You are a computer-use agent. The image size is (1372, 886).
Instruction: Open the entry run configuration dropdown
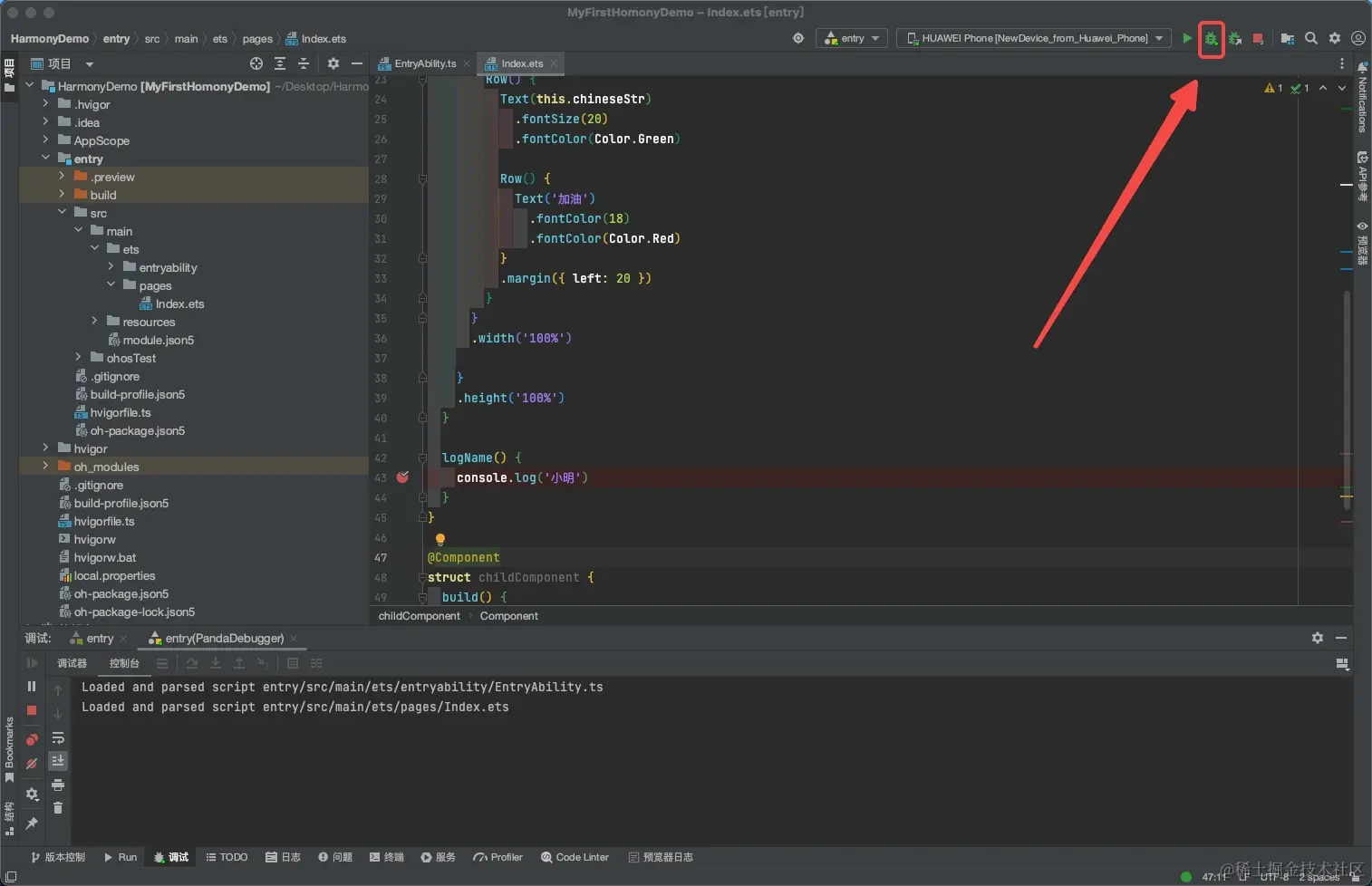[x=852, y=38]
